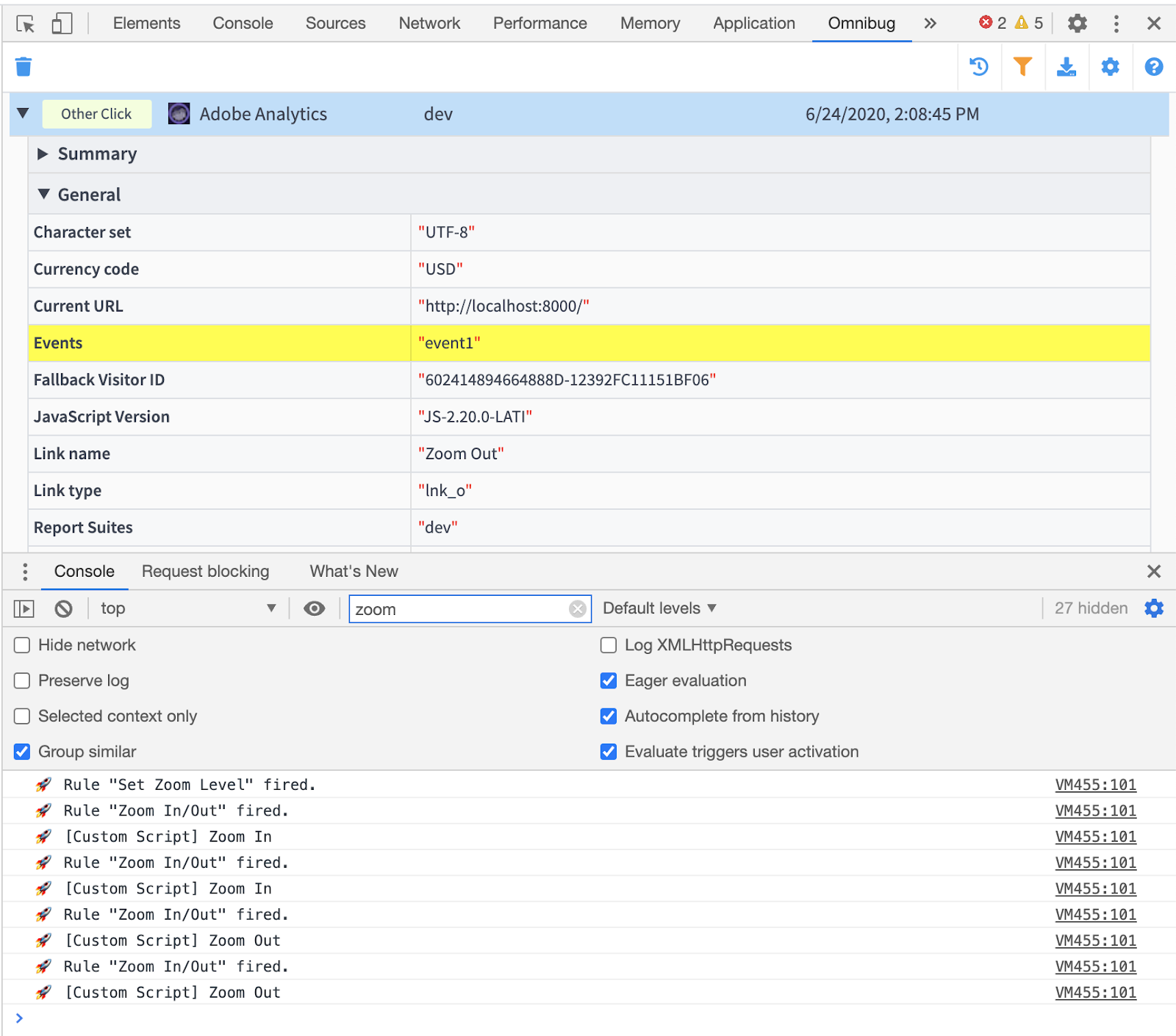This screenshot has height=1036, width=1176.
Task: Click the console prompt line
Action: [x=588, y=1018]
